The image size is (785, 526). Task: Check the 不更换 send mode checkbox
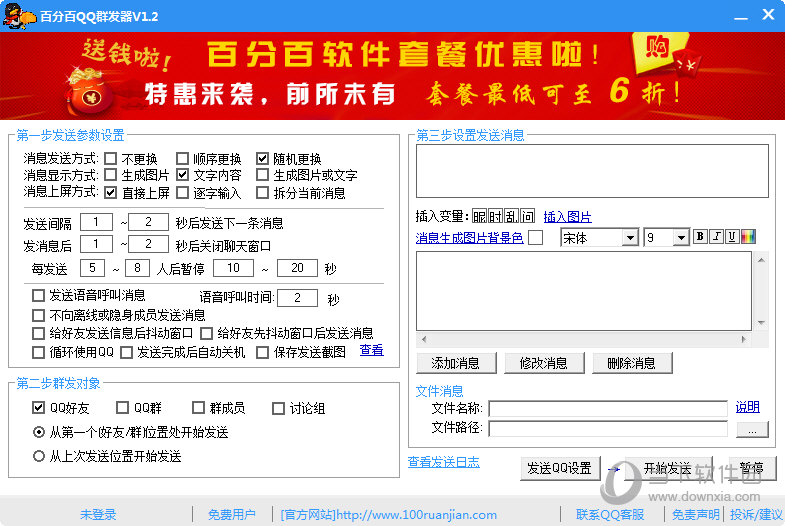point(111,159)
